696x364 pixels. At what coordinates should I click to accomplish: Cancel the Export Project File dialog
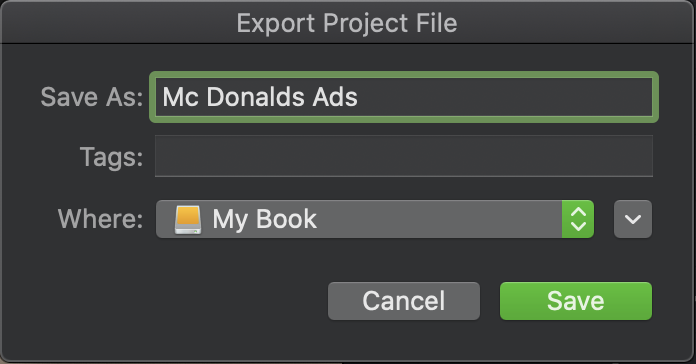403,301
